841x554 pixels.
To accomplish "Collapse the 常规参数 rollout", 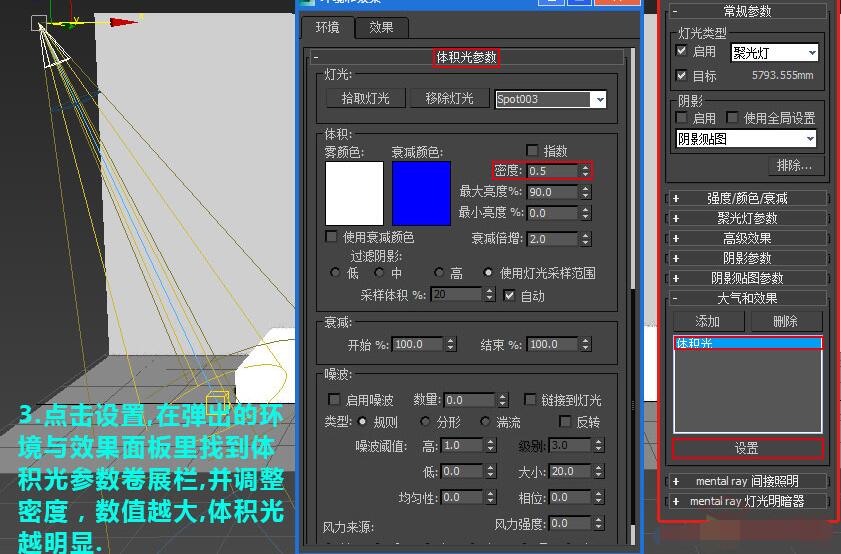I will pyautogui.click(x=747, y=11).
